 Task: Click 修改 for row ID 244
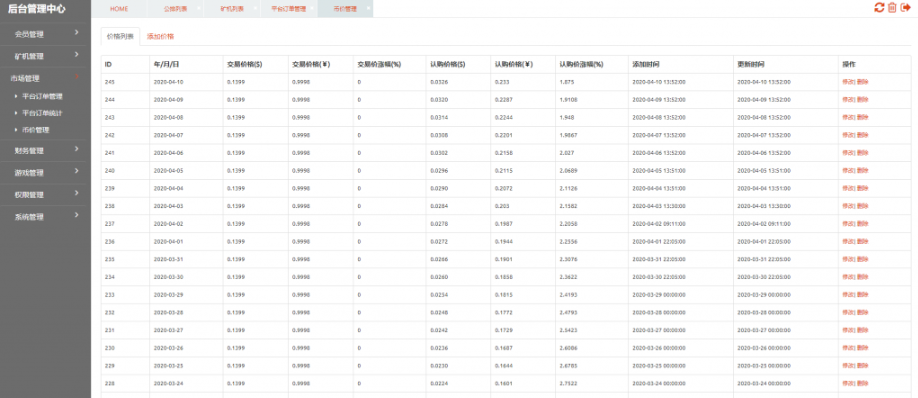(x=848, y=100)
